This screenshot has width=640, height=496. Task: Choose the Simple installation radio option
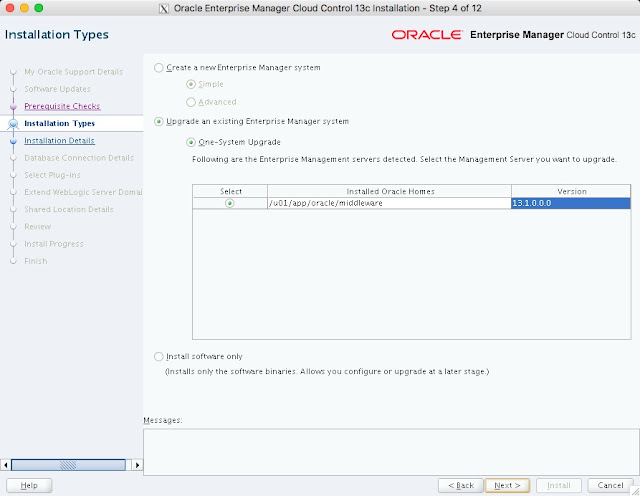(x=191, y=84)
